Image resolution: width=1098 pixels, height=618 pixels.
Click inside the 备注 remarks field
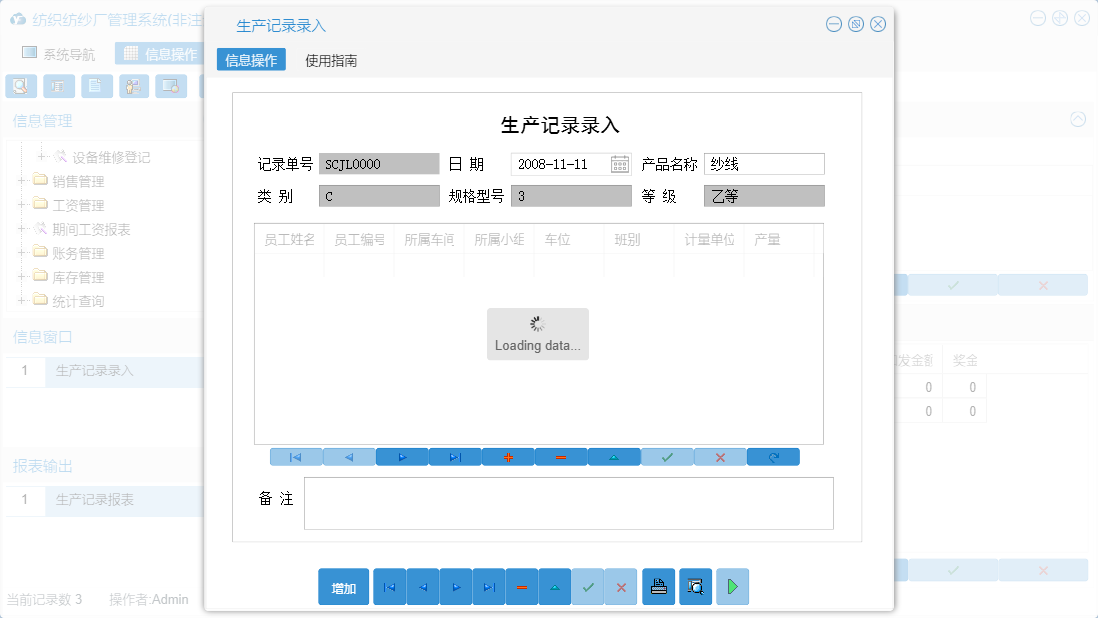tap(568, 503)
